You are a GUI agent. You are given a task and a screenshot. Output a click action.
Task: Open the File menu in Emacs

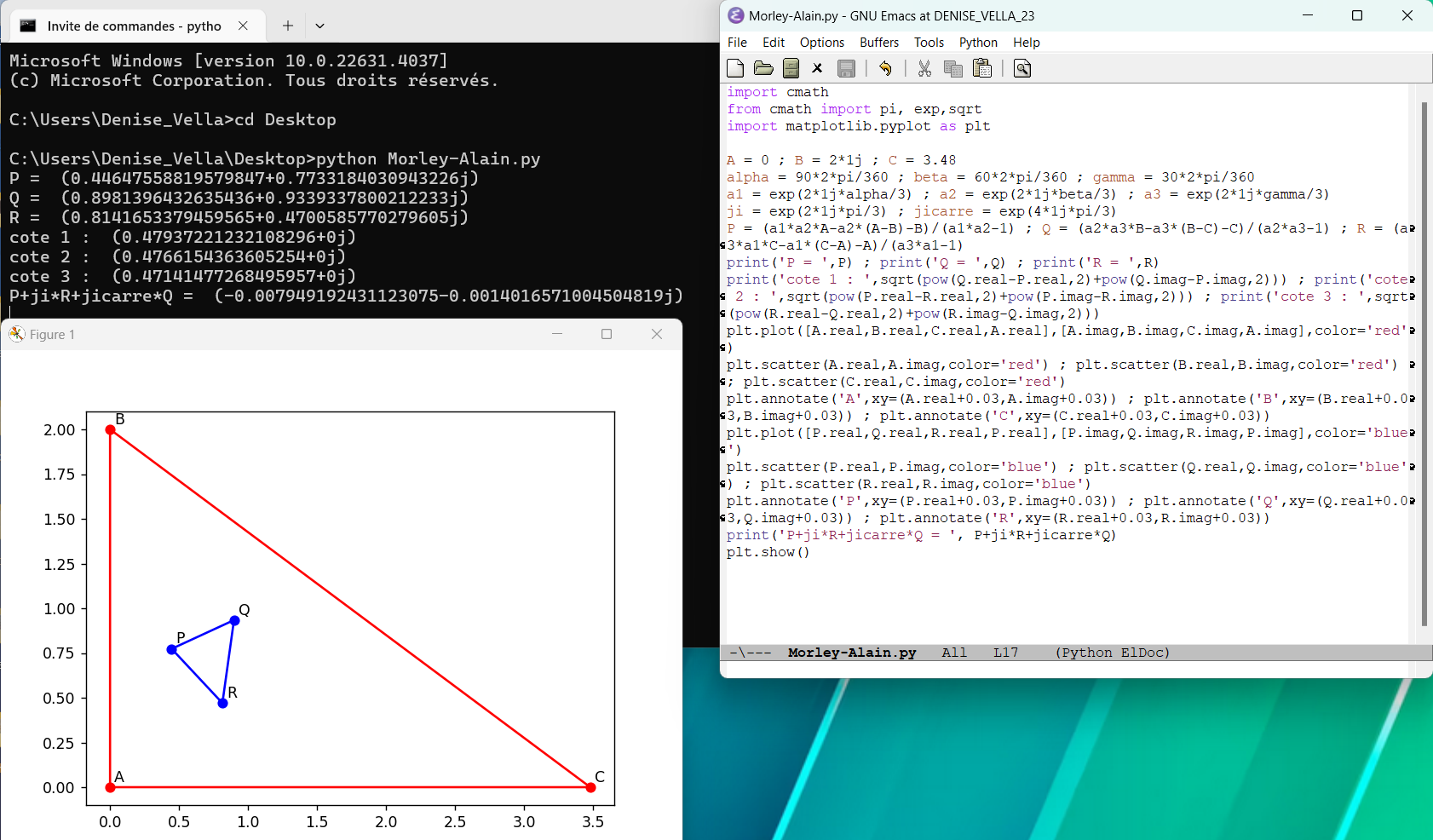[x=737, y=43]
